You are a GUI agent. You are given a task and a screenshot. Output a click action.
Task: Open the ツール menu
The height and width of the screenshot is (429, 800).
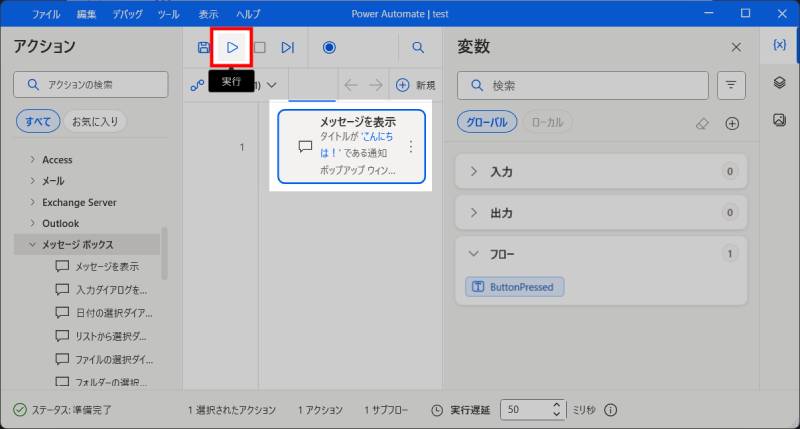[168, 14]
